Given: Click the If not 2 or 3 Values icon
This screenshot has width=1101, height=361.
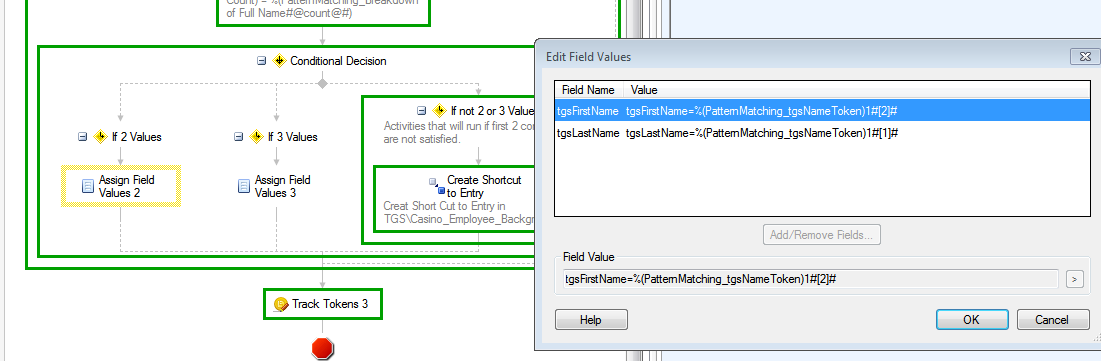Looking at the screenshot, I should point(440,110).
